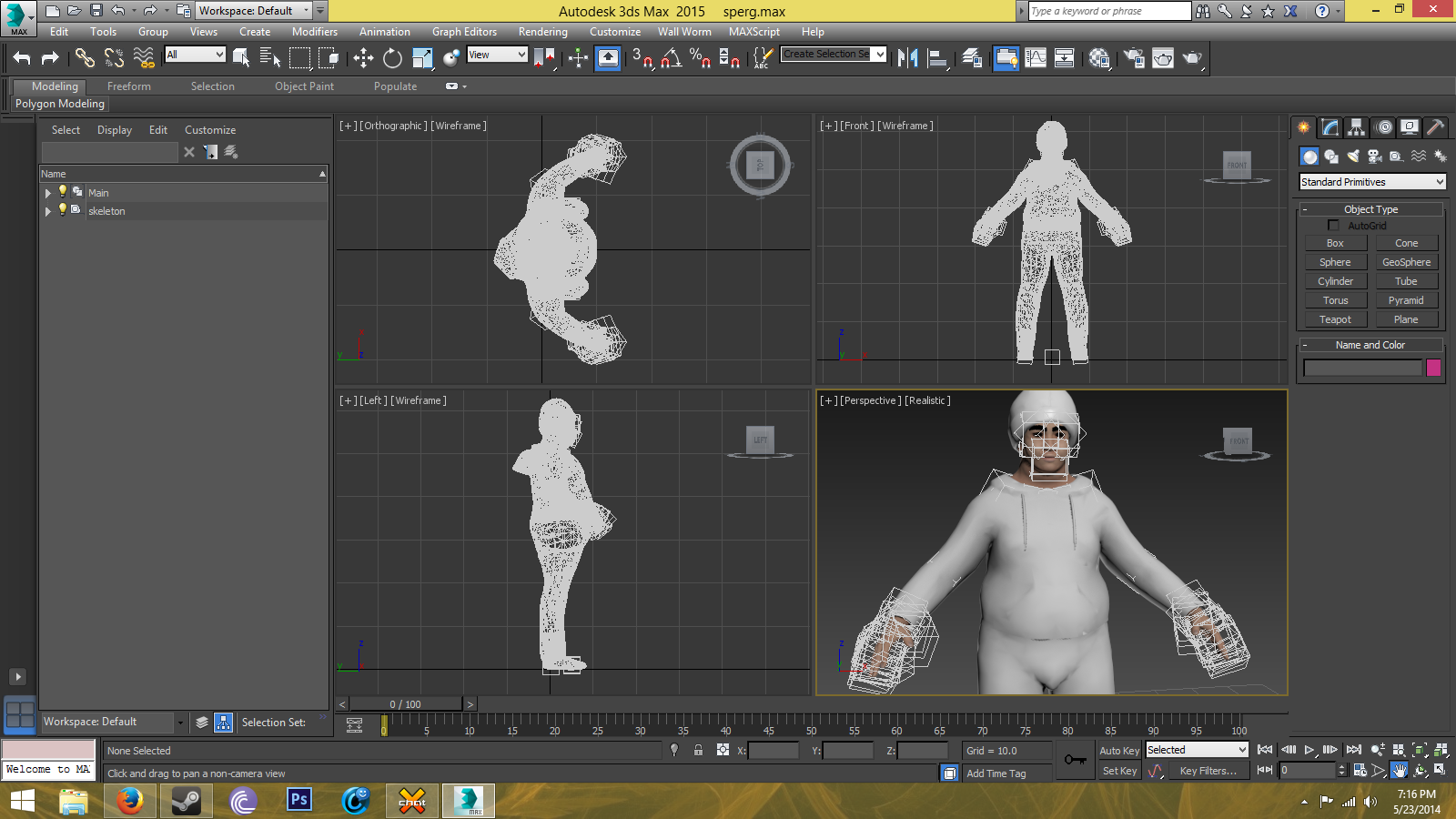This screenshot has width=1456, height=819.
Task: Toggle the Selection Lock padlock
Action: click(698, 750)
